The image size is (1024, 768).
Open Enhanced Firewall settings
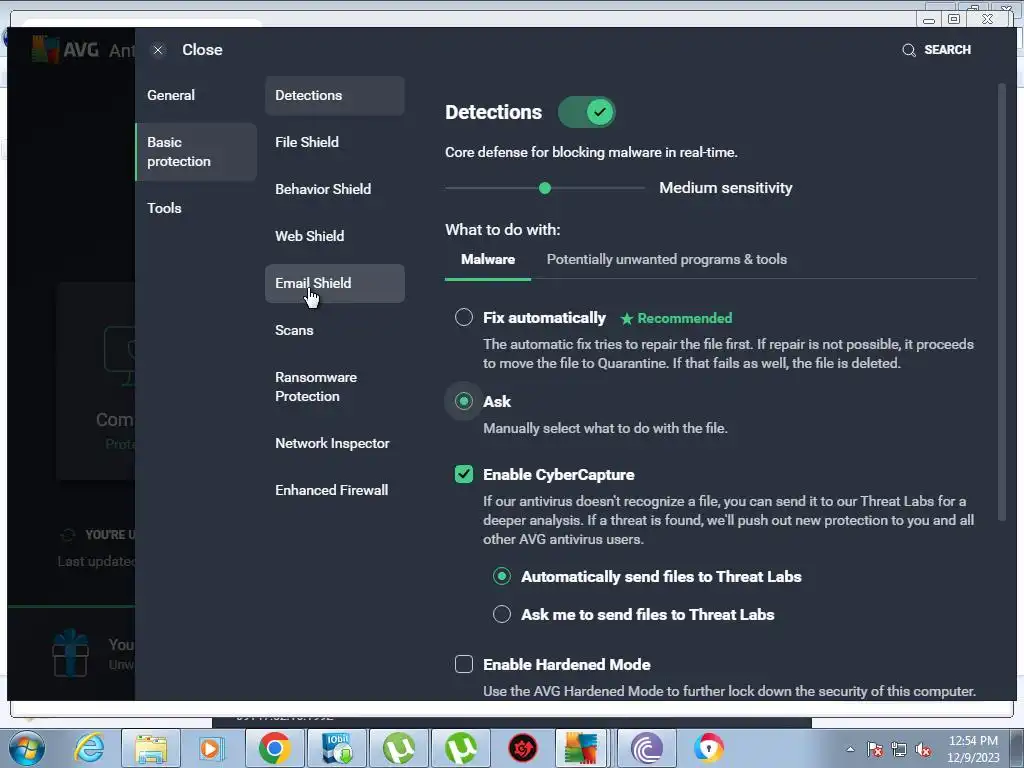pyautogui.click(x=334, y=490)
